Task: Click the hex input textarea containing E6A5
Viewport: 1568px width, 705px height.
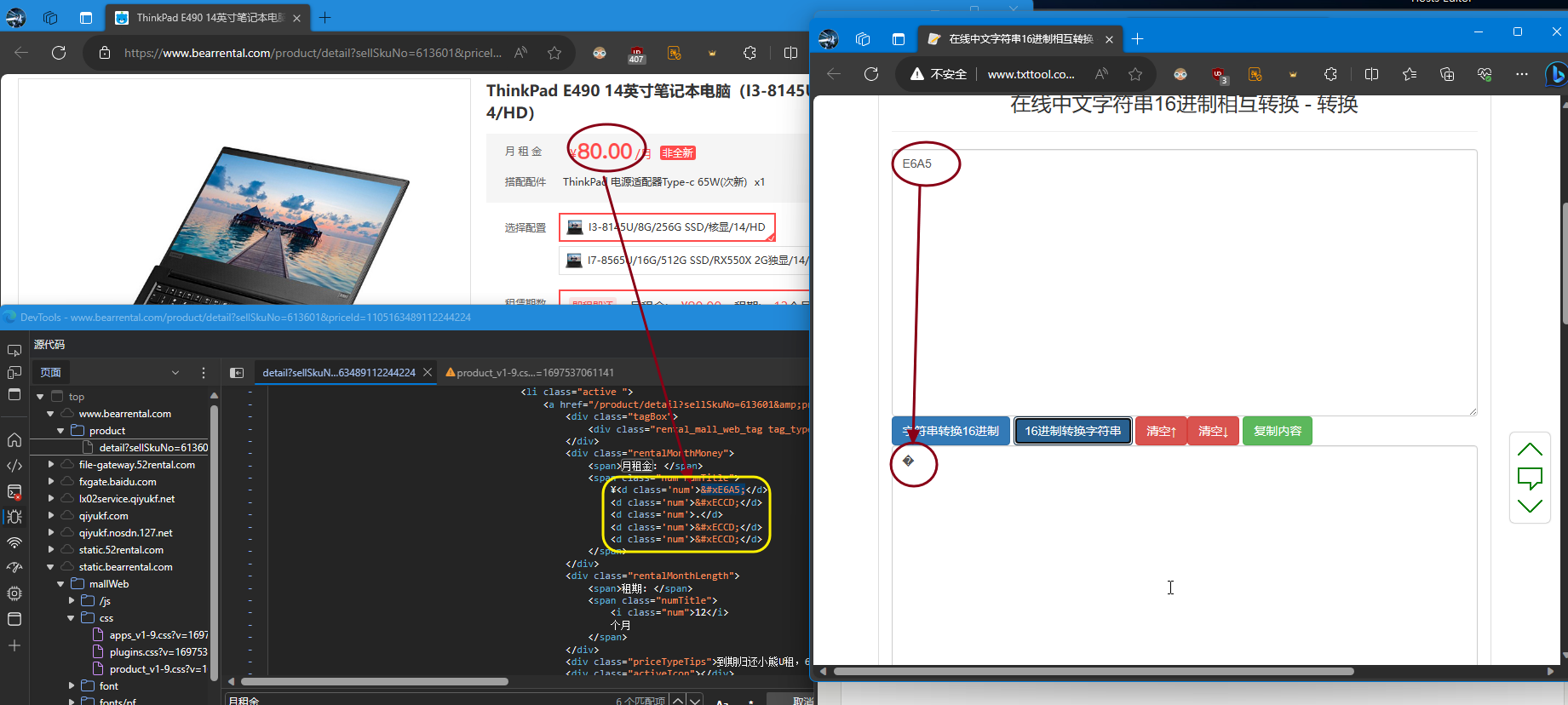Action: coord(1184,281)
